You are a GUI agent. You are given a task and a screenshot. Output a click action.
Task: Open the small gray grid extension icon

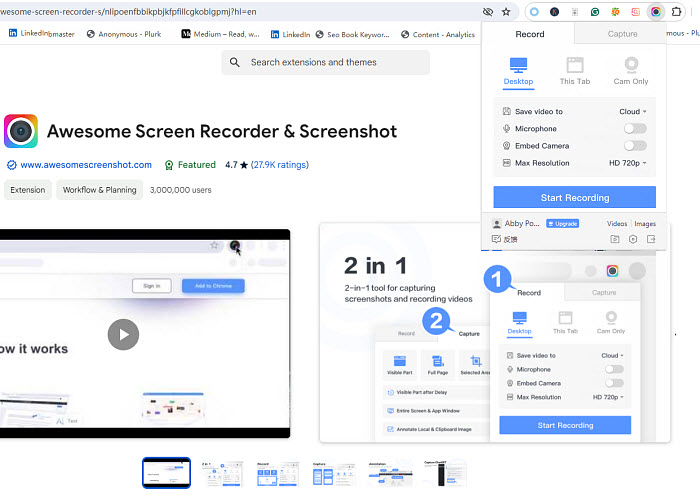pyautogui.click(x=575, y=12)
